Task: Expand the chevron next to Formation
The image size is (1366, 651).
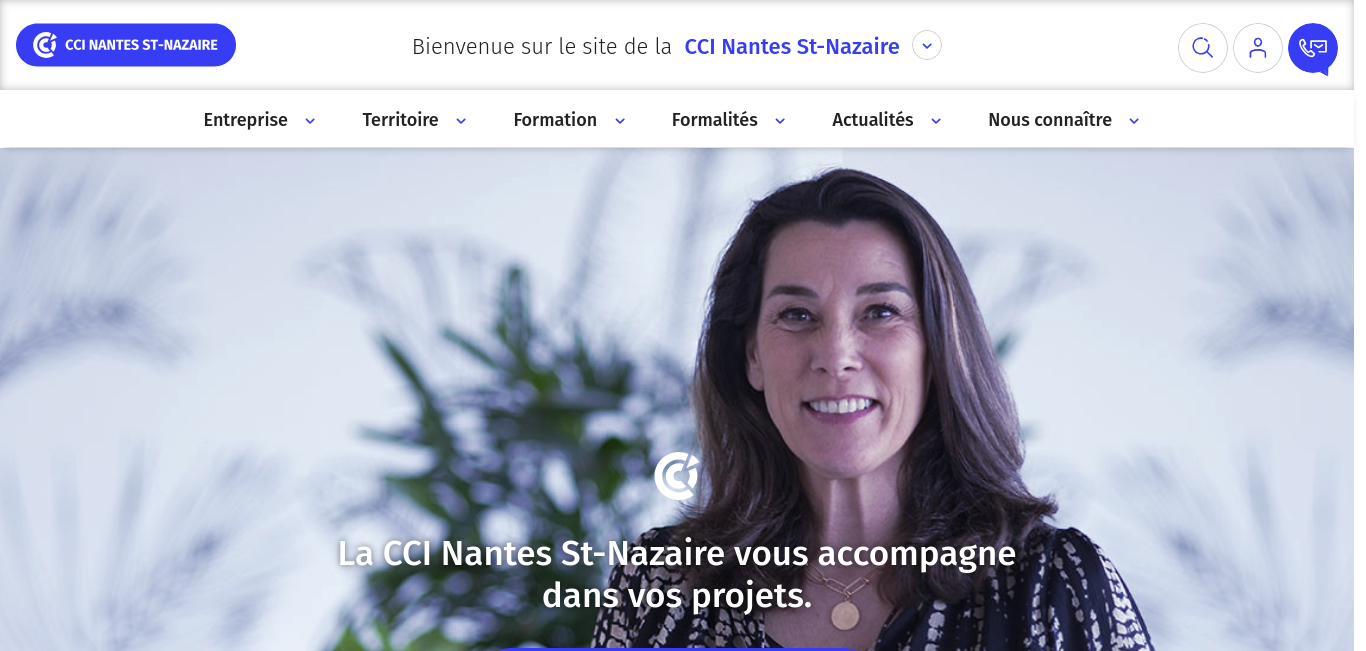Action: tap(620, 121)
